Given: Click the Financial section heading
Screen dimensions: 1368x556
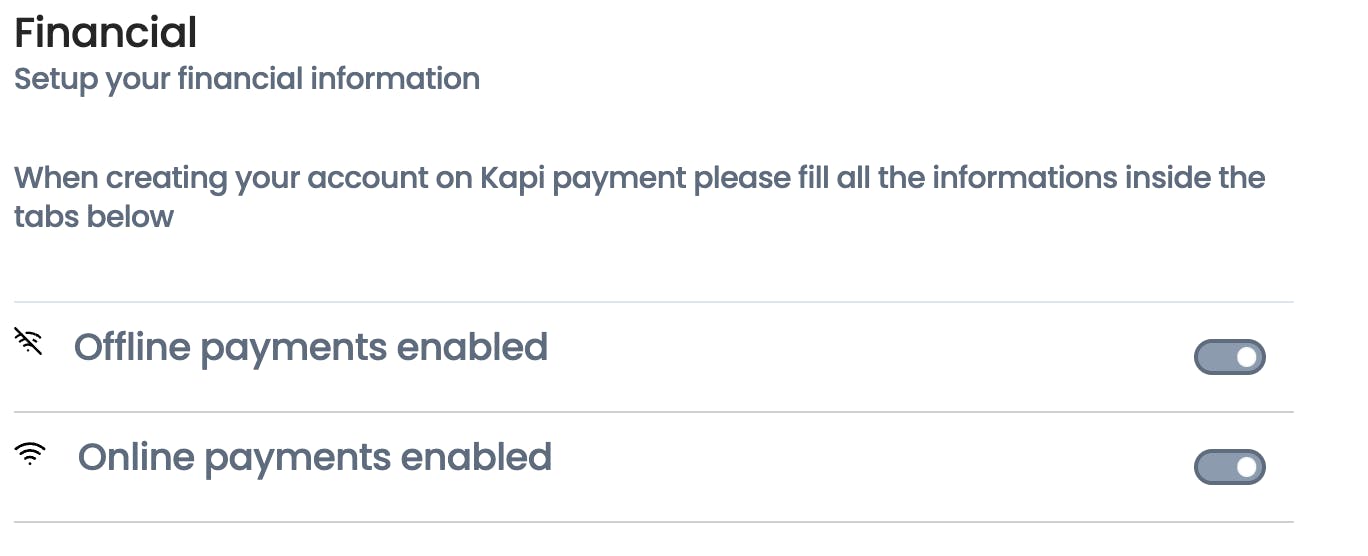Looking at the screenshot, I should (x=106, y=32).
